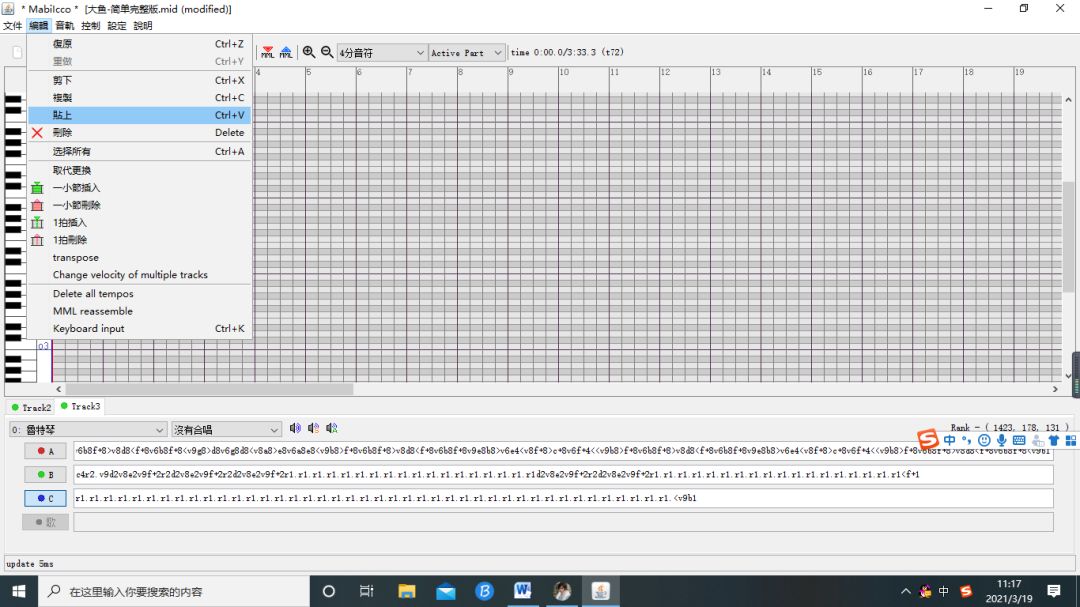Select melody part A toggle button
This screenshot has width=1080, height=607.
tap(45, 451)
